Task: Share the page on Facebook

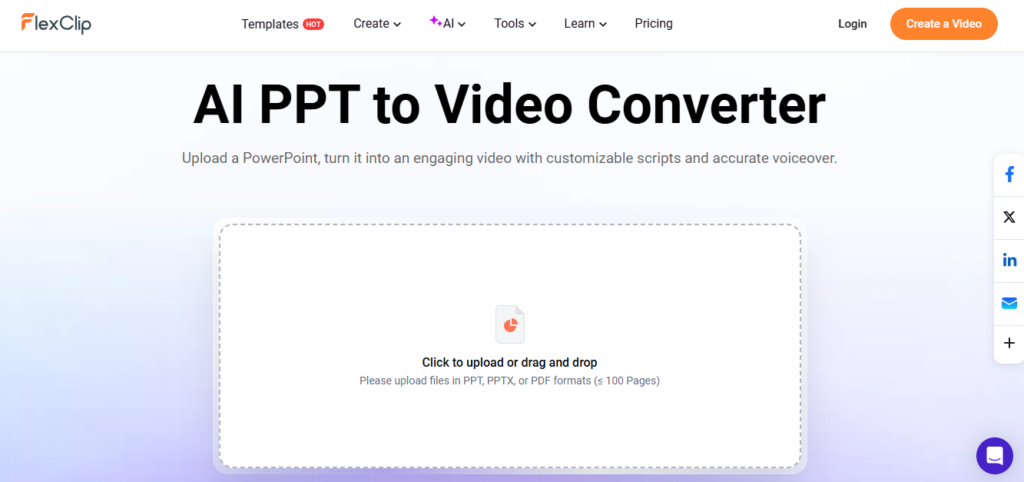Action: coord(1009,175)
